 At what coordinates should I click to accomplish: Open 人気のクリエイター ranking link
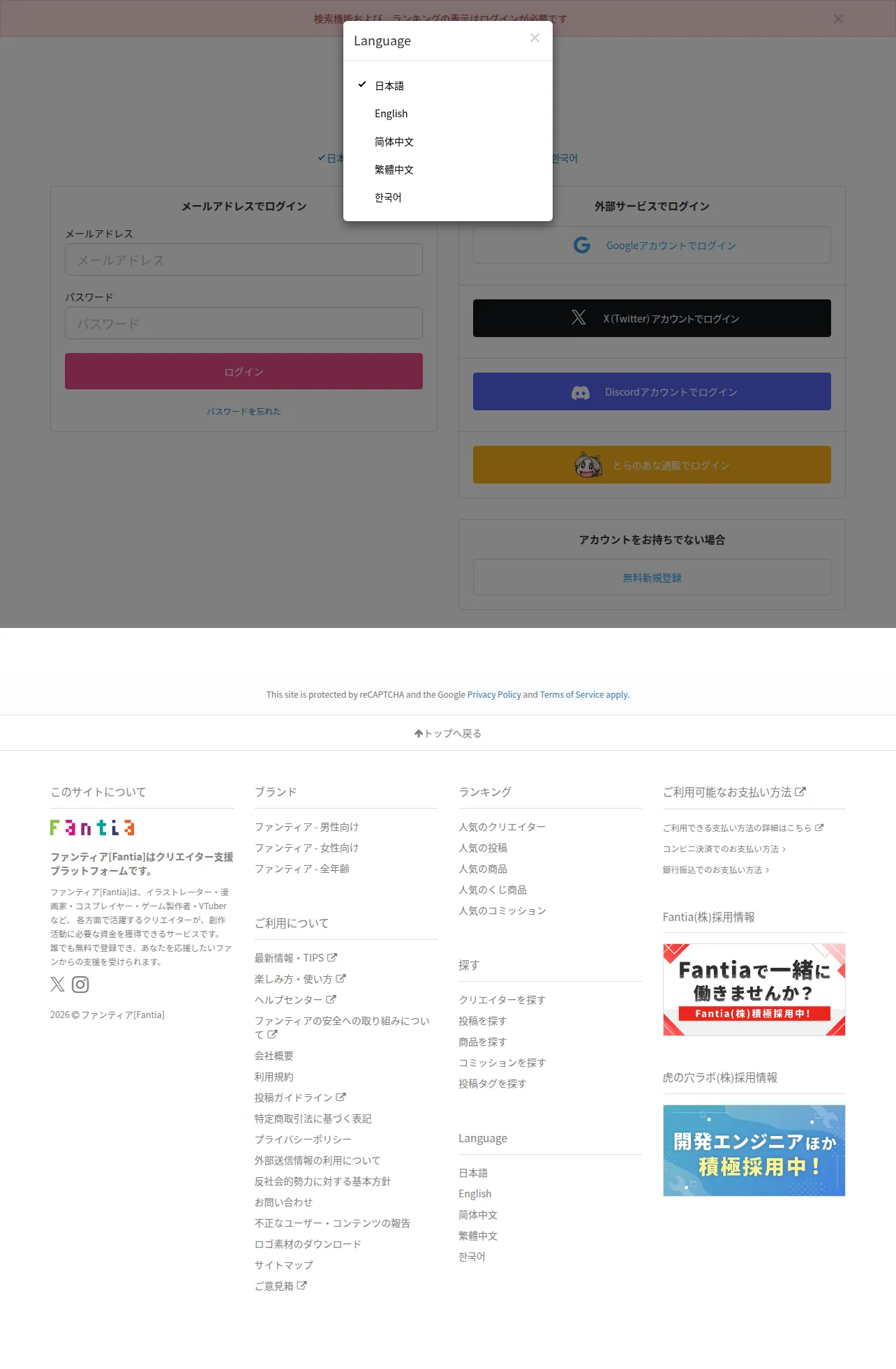[502, 827]
